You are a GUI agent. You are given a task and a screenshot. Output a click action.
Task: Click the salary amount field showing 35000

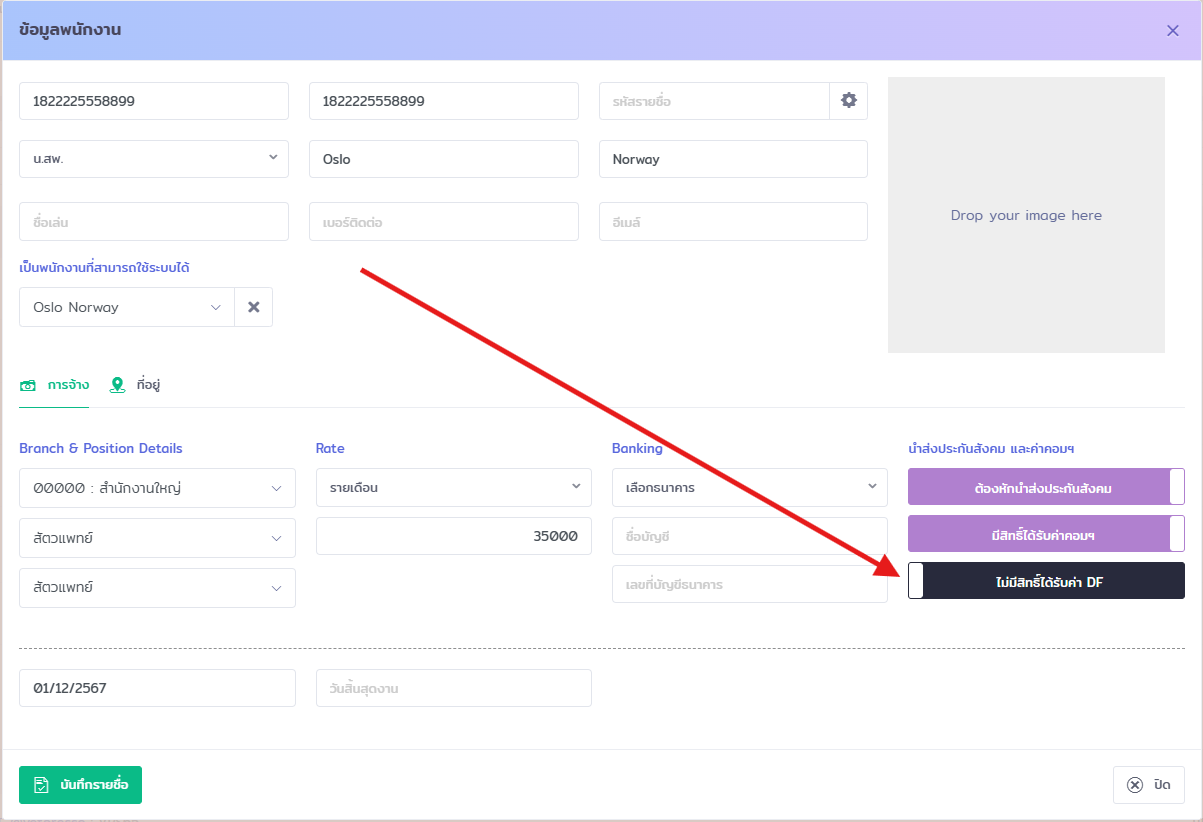tap(453, 536)
